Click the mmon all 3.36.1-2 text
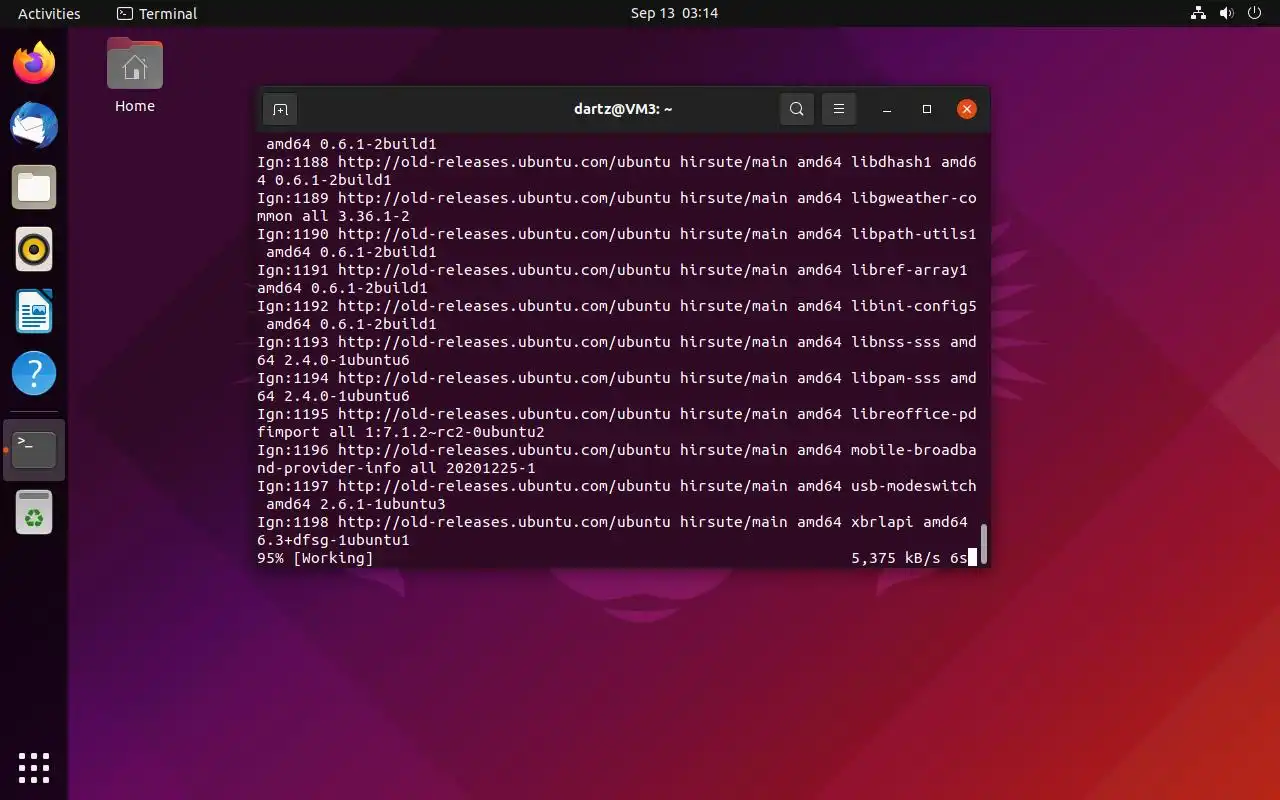This screenshot has width=1280, height=800. tap(333, 216)
